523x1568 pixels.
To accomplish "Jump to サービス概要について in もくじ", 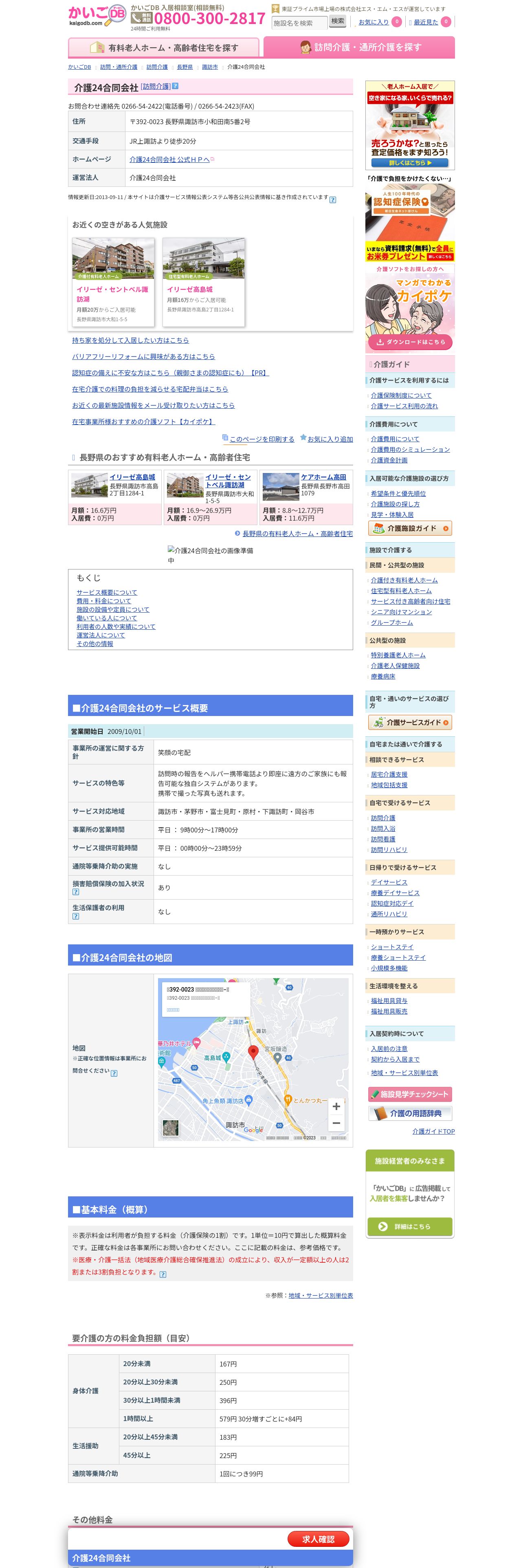I will tap(107, 592).
